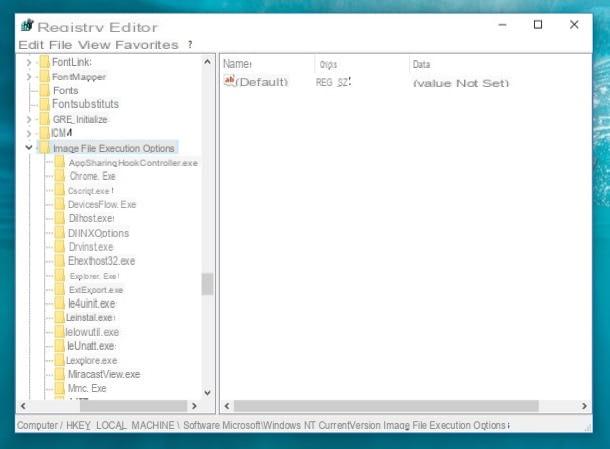The height and width of the screenshot is (449, 610).
Task: Click the GRE_Initialize folder icon
Action: [x=45, y=119]
